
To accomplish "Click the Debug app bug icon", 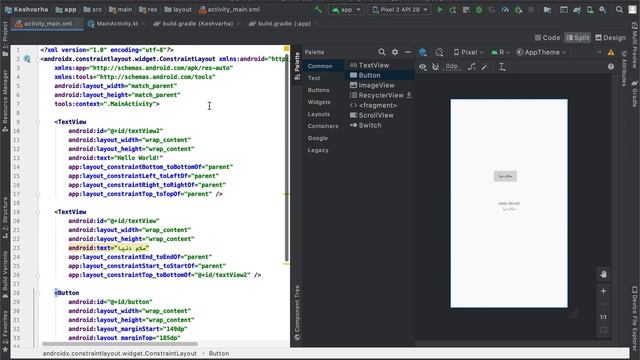I will (x=479, y=9).
